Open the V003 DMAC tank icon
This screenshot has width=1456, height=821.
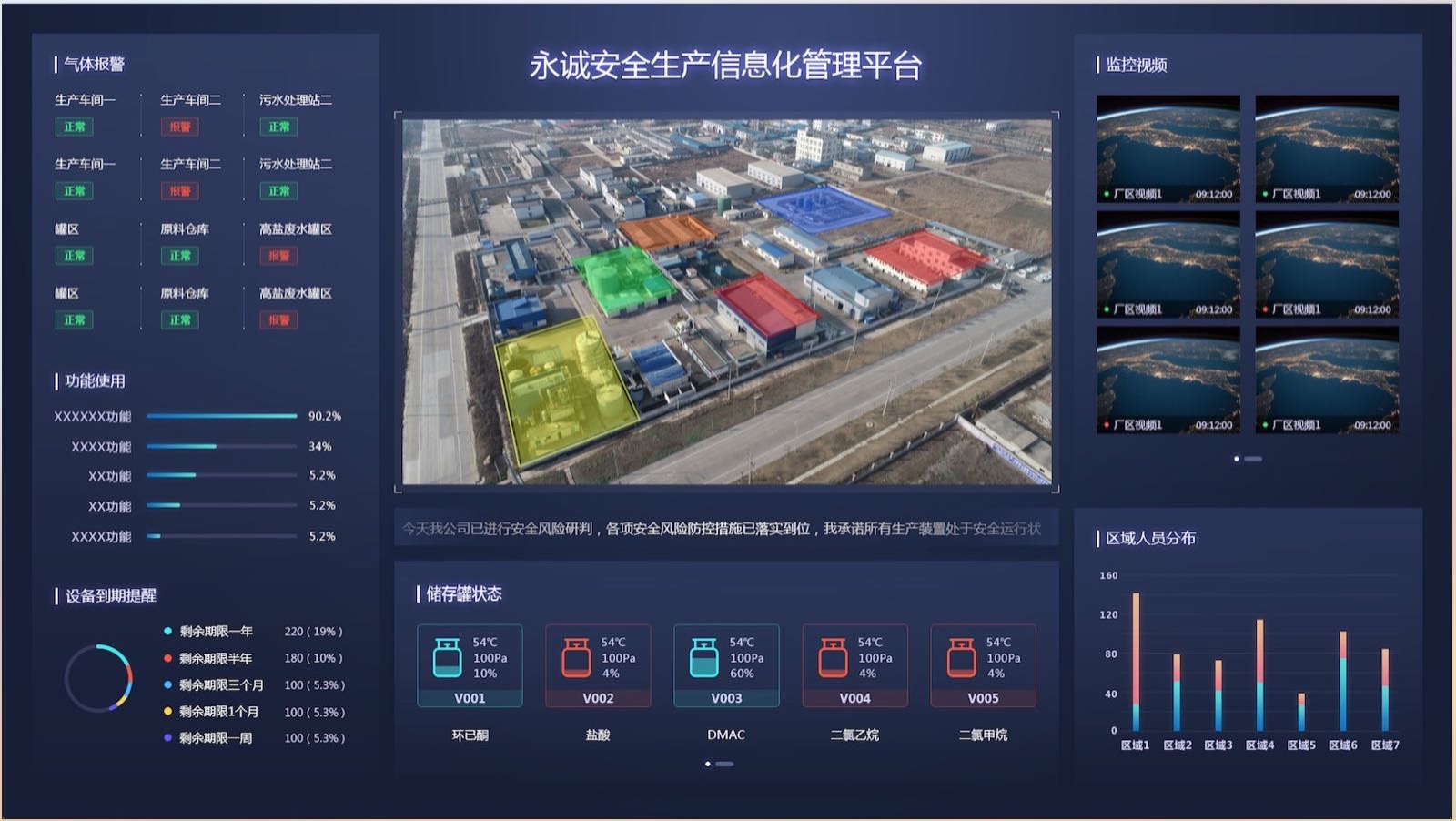(x=703, y=657)
